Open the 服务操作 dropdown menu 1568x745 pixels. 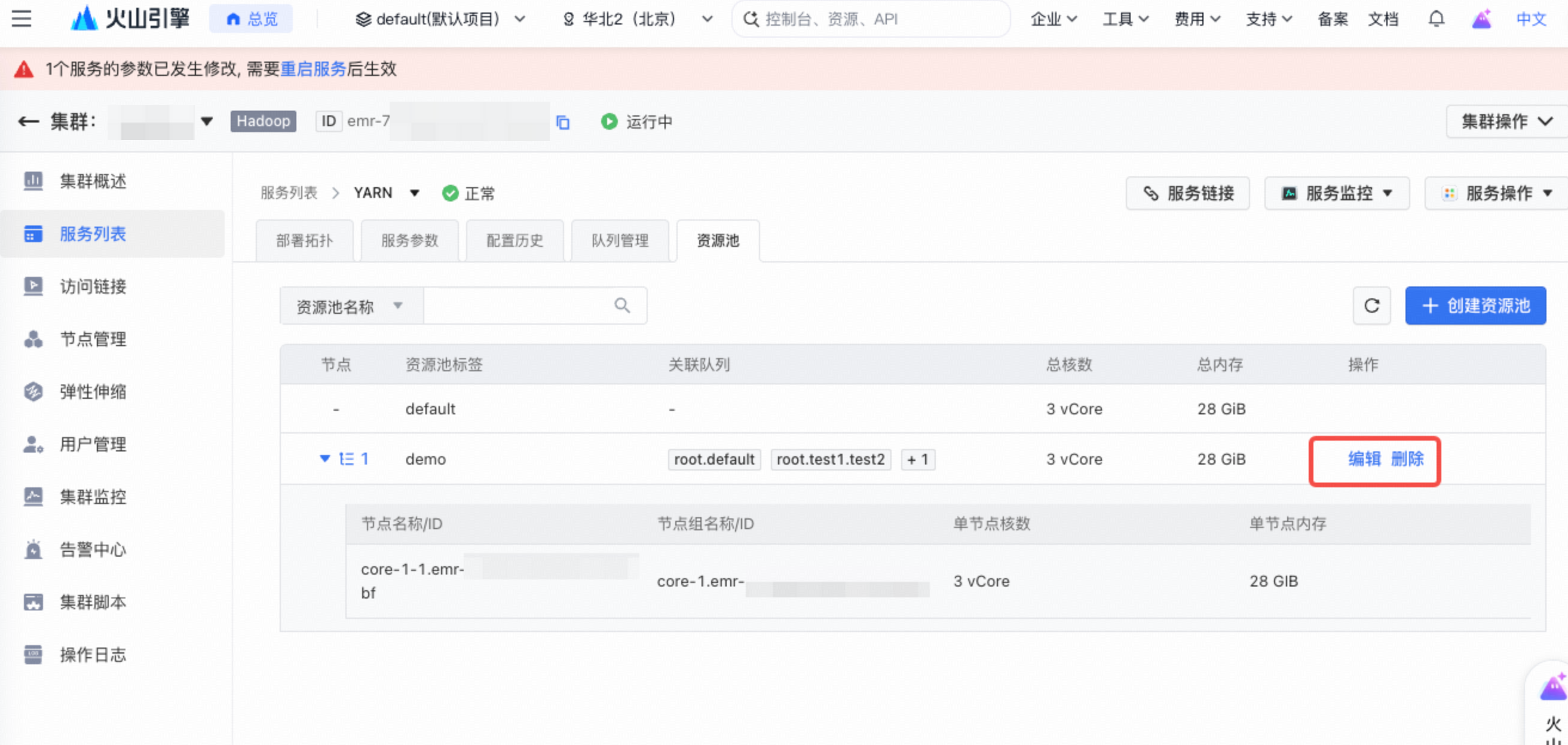pyautogui.click(x=1496, y=194)
